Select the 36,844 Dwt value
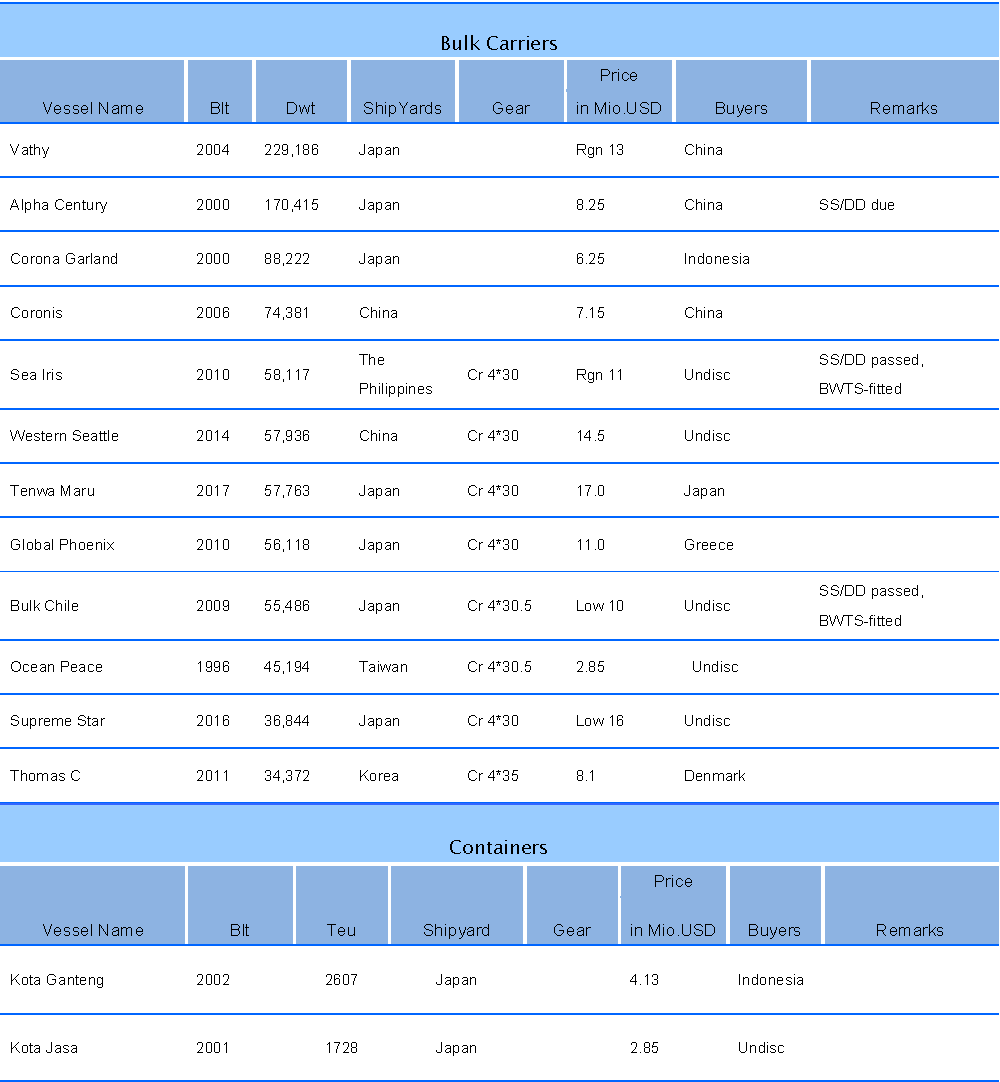Viewport: 1000px width, 1082px height. point(287,721)
